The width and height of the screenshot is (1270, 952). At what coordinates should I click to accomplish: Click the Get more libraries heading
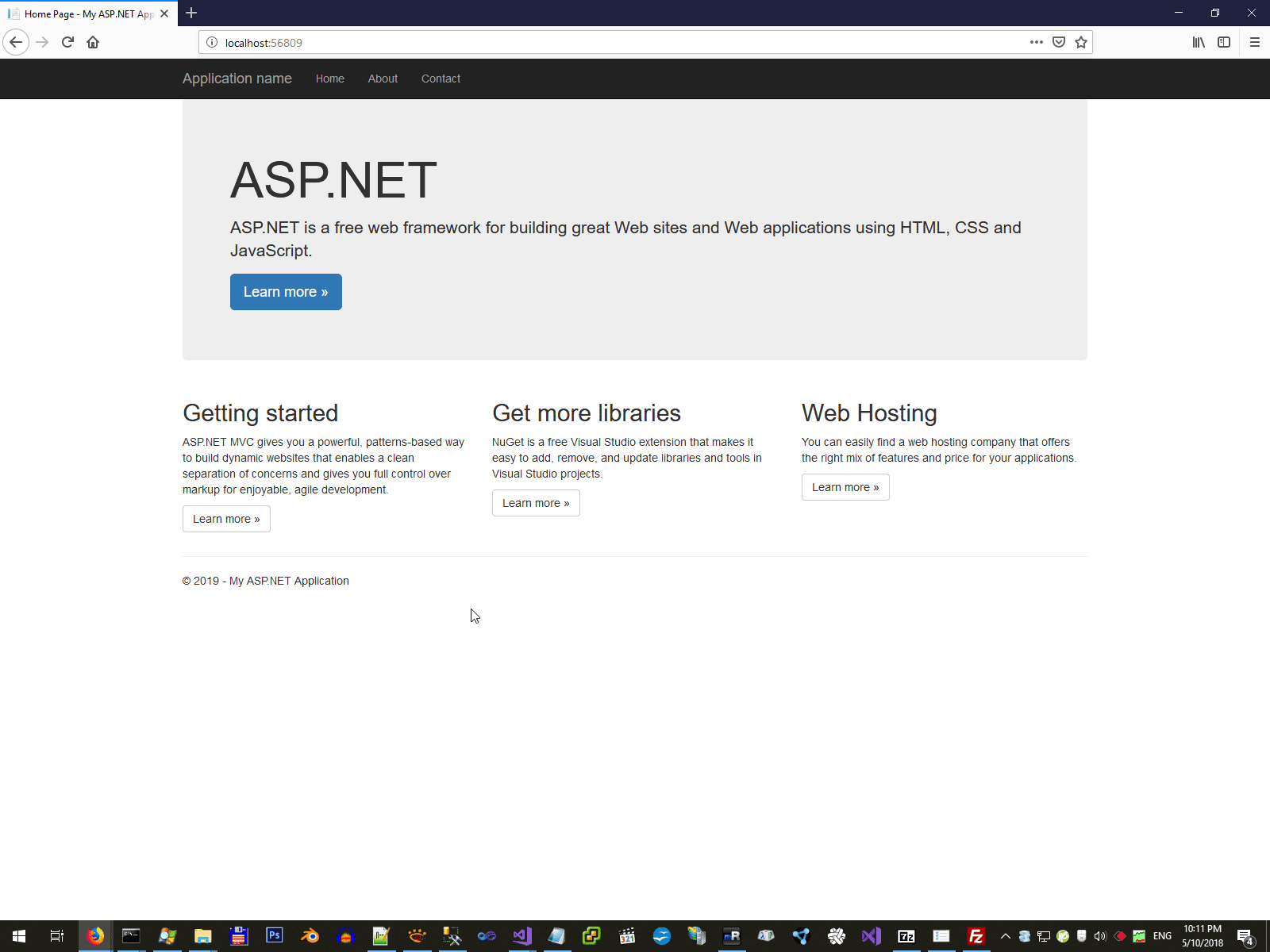(587, 413)
